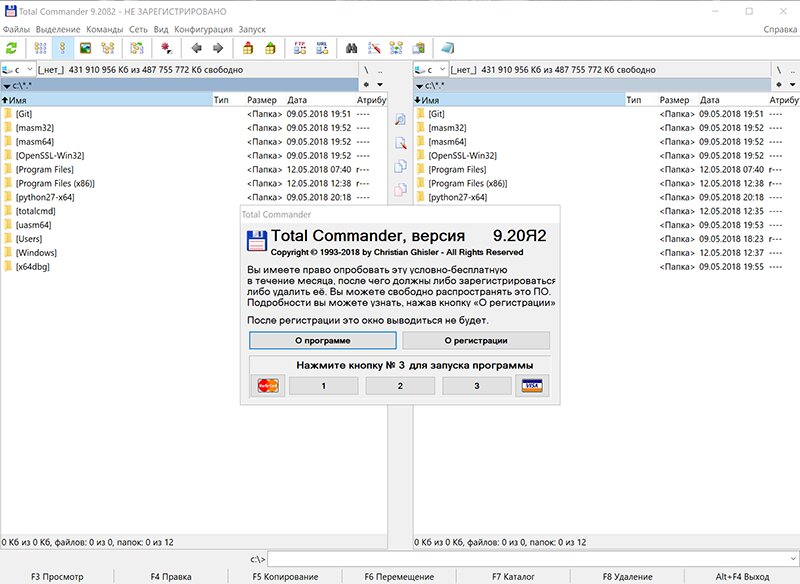Click the swap panels toolbar icon
The image size is (800, 584).
pyautogui.click(x=136, y=48)
